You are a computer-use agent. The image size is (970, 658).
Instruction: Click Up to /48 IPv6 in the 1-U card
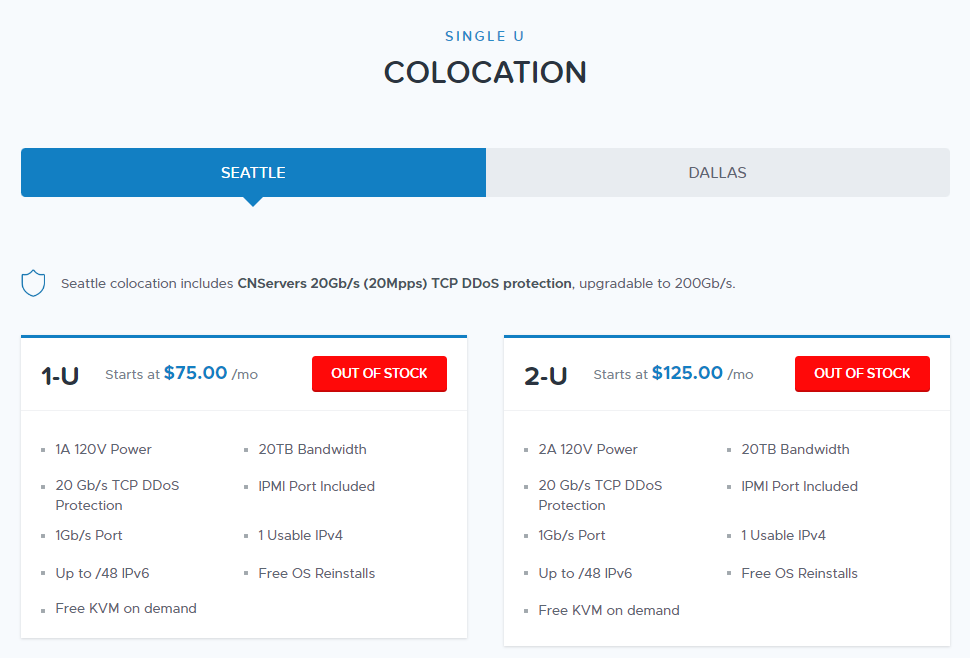tap(102, 574)
